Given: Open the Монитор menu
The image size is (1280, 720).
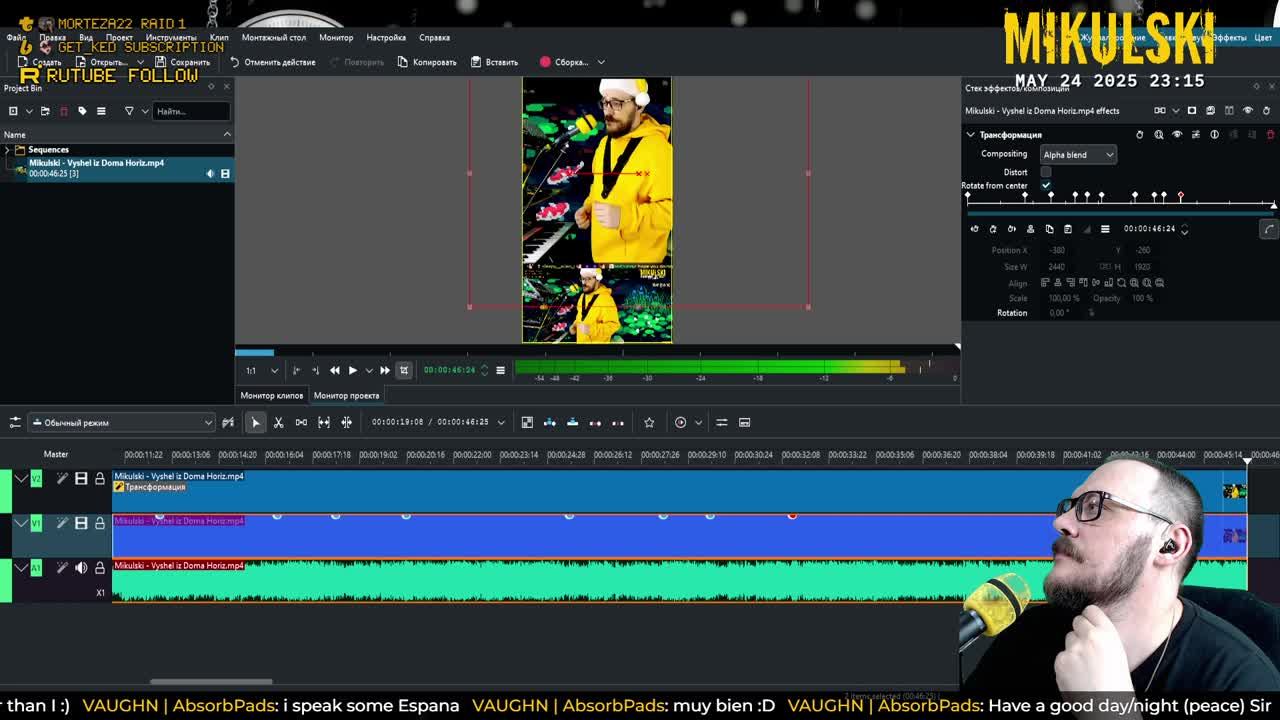Looking at the screenshot, I should coord(336,37).
